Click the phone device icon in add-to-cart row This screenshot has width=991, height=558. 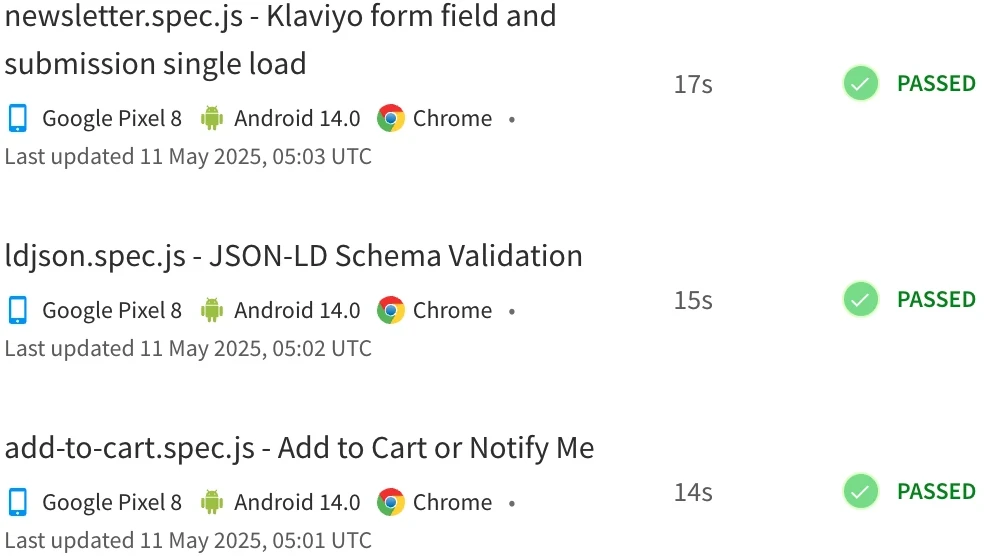18,502
